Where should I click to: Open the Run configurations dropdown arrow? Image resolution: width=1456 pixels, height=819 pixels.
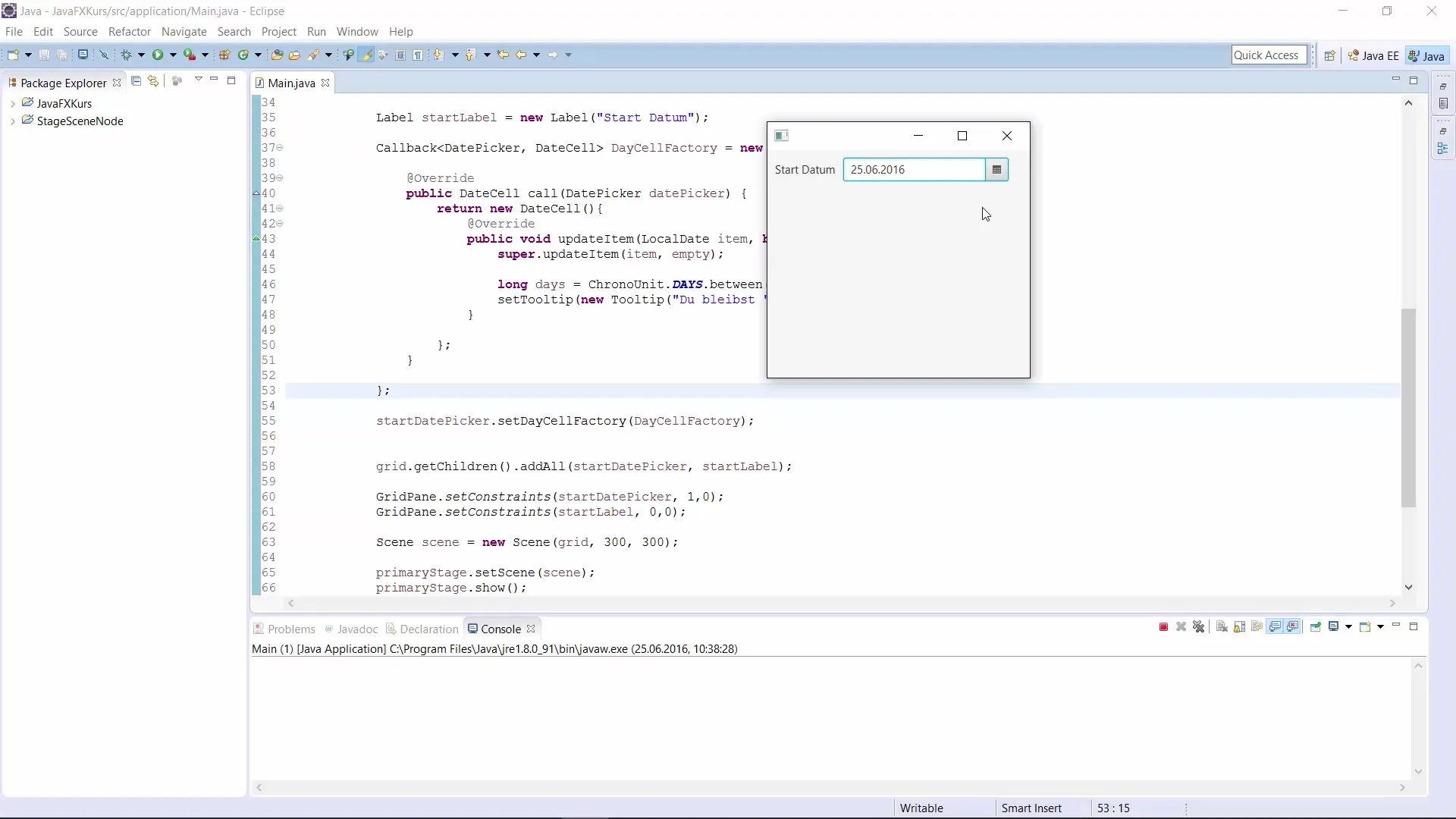pos(173,55)
